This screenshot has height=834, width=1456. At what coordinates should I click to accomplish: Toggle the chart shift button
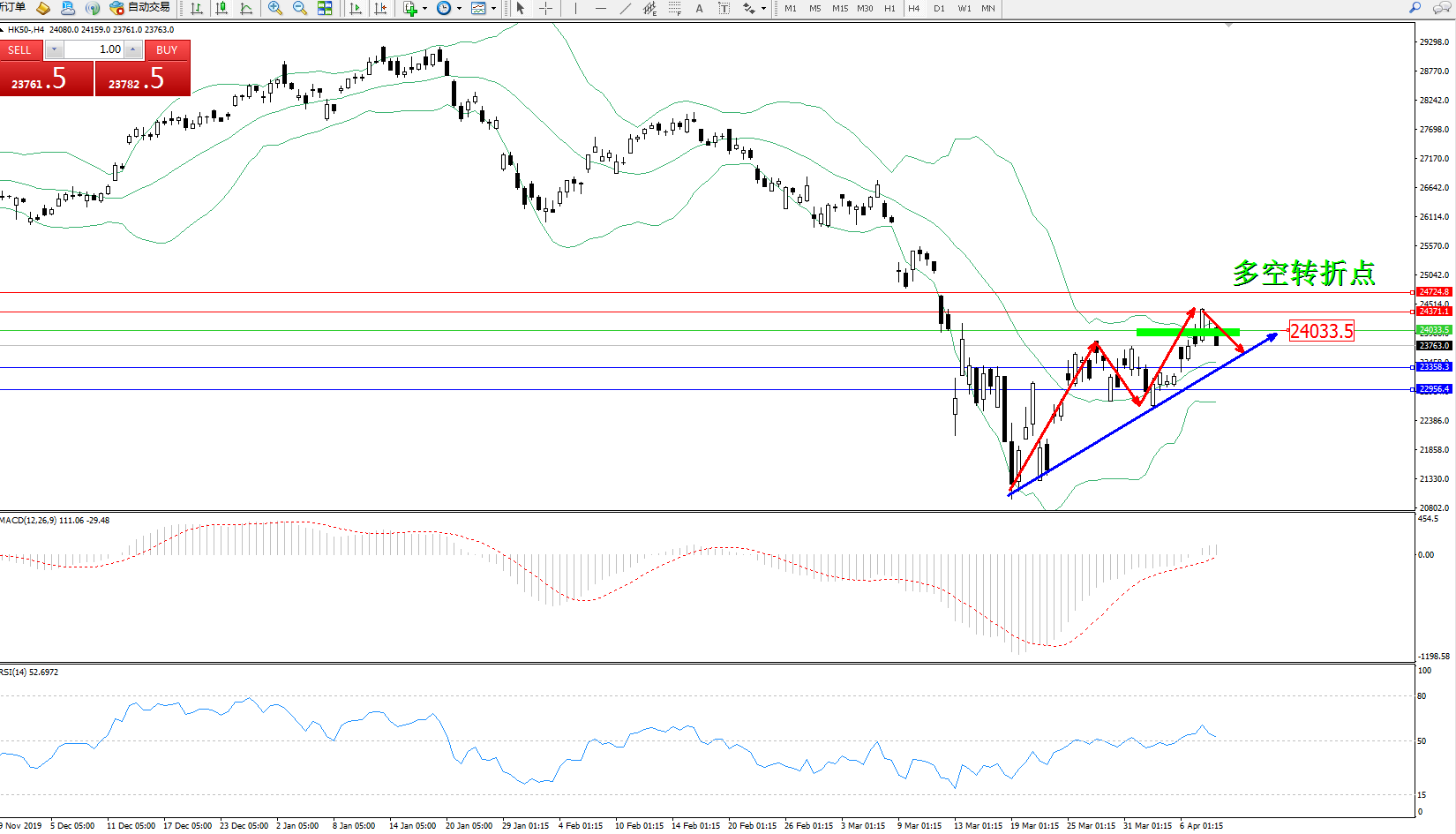click(380, 8)
